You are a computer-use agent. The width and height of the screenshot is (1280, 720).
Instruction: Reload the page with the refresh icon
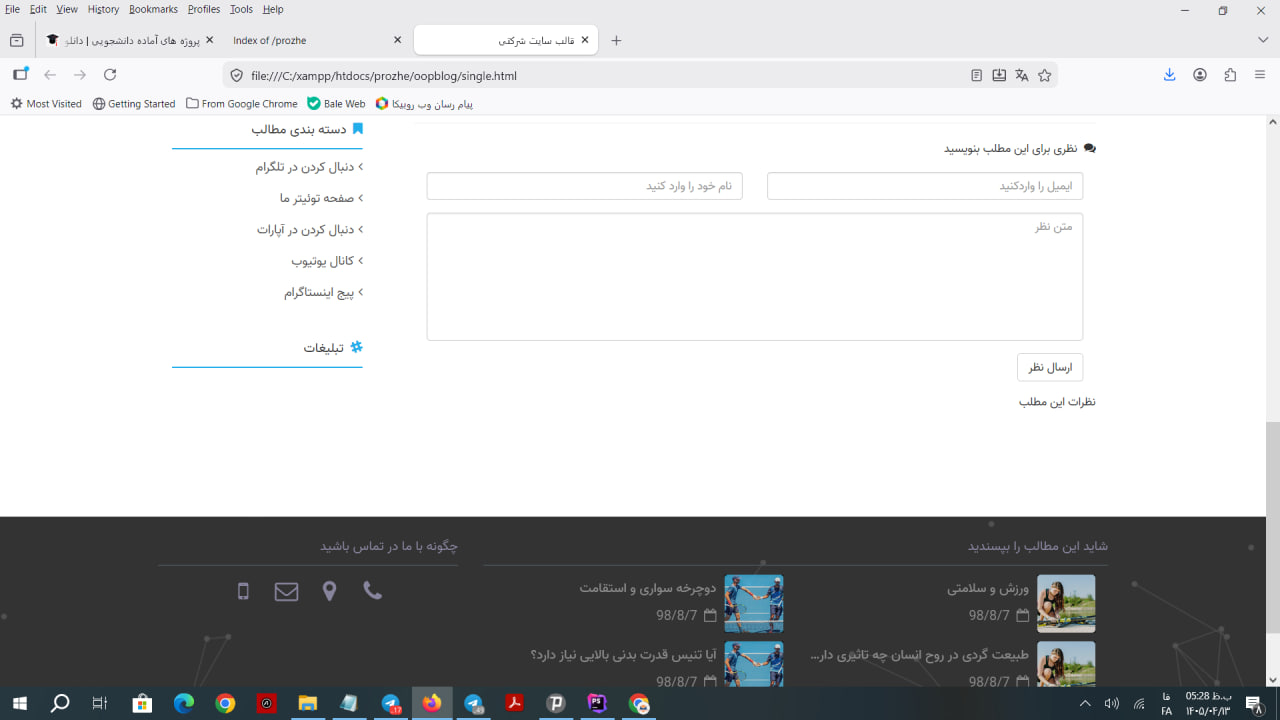(110, 75)
